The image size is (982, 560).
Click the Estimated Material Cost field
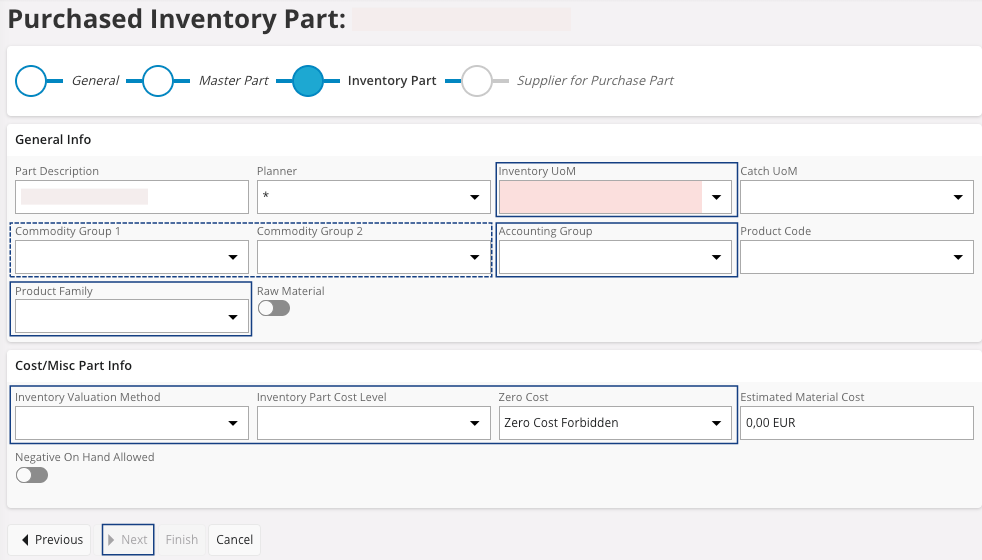pyautogui.click(x=856, y=423)
